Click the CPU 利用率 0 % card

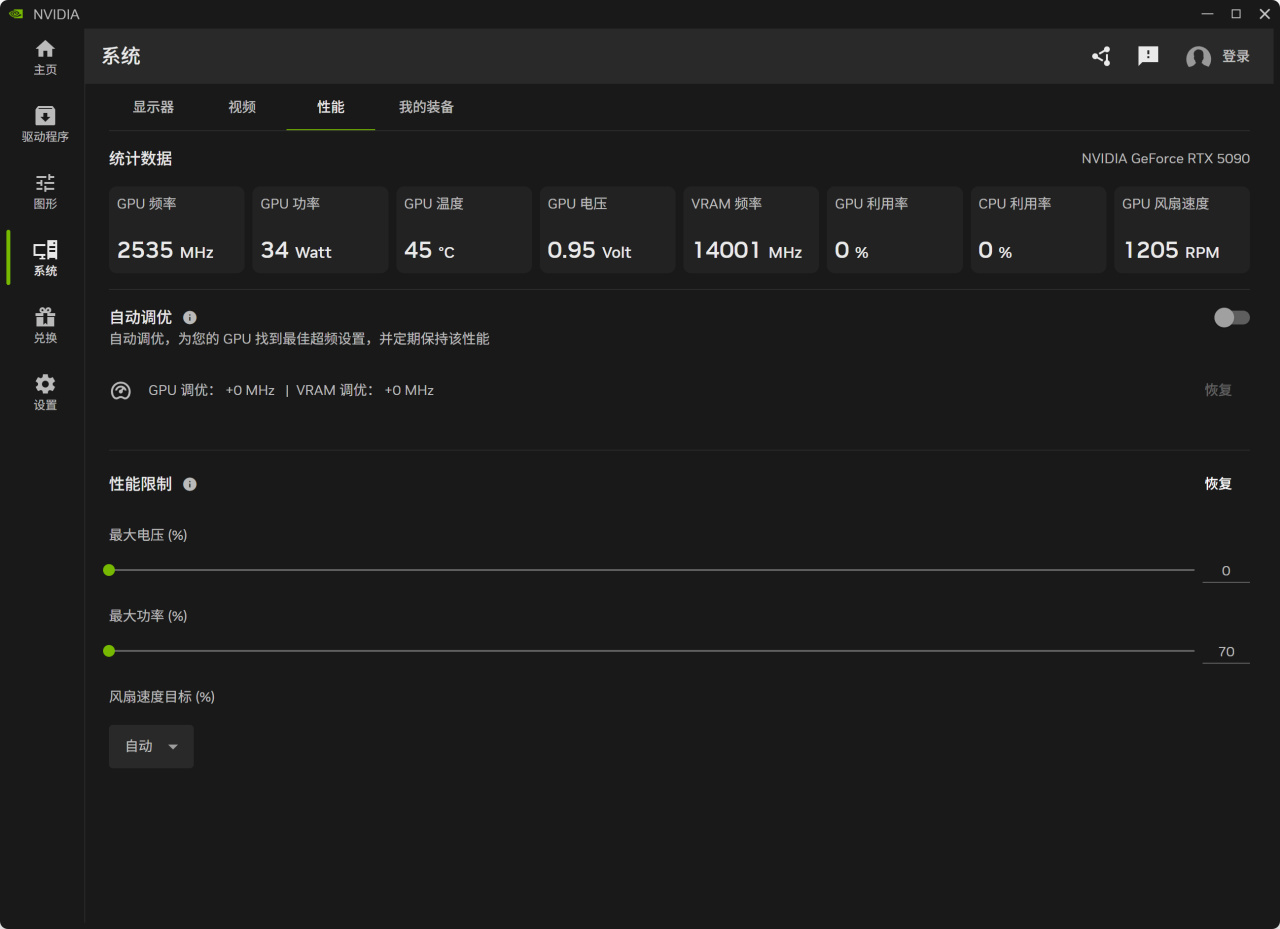click(x=1038, y=230)
